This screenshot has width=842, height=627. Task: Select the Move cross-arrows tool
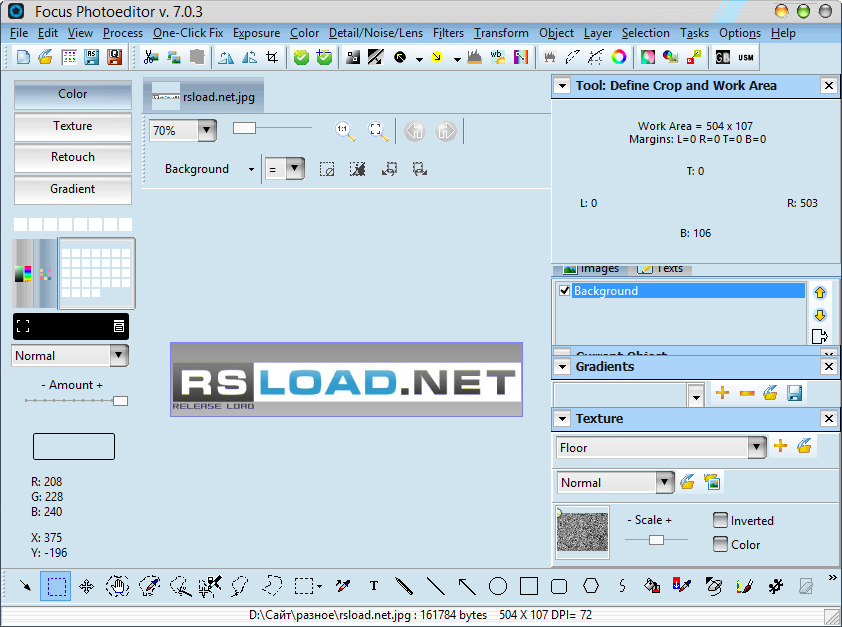point(86,586)
